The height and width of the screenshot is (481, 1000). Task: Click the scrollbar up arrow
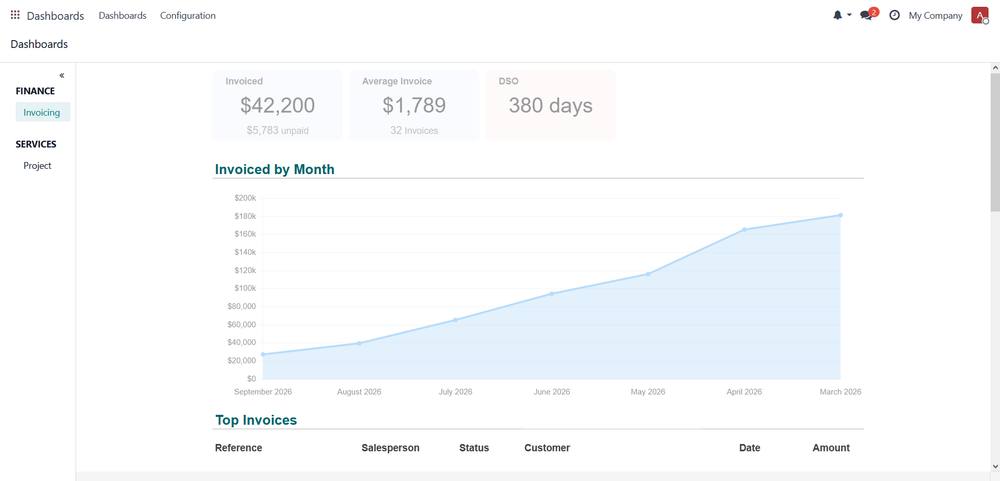(x=995, y=68)
